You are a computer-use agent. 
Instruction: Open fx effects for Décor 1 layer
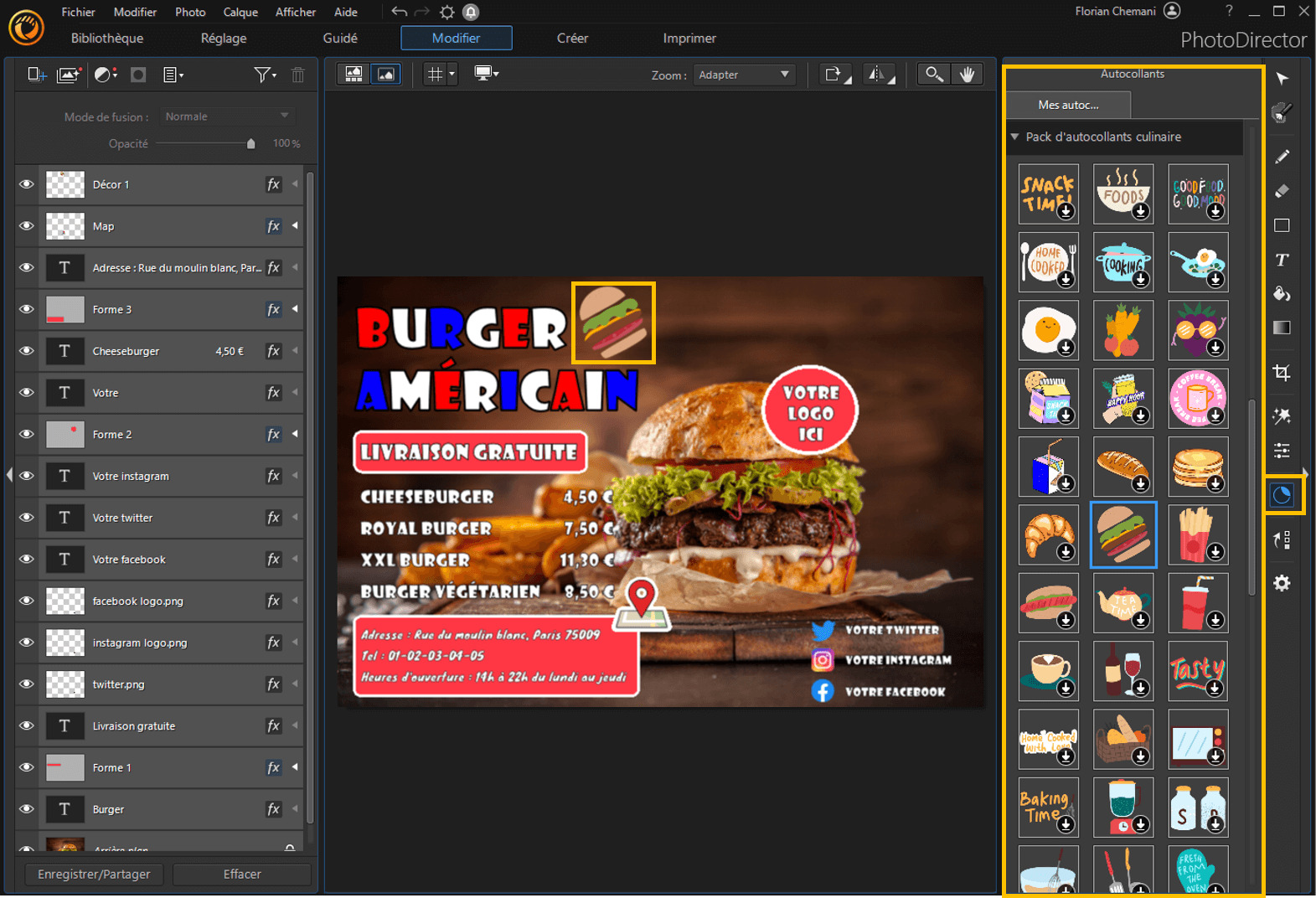[x=273, y=184]
